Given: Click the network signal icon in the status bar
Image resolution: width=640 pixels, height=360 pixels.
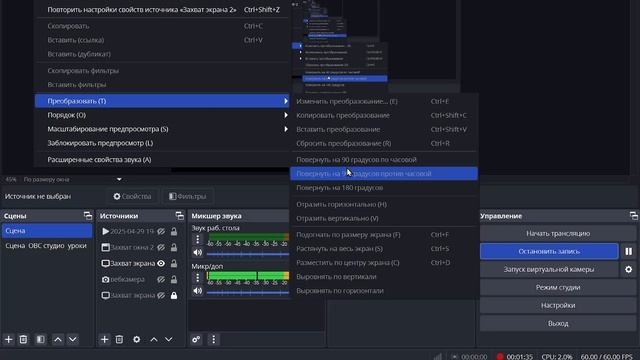Looking at the screenshot, I should pos(438,357).
